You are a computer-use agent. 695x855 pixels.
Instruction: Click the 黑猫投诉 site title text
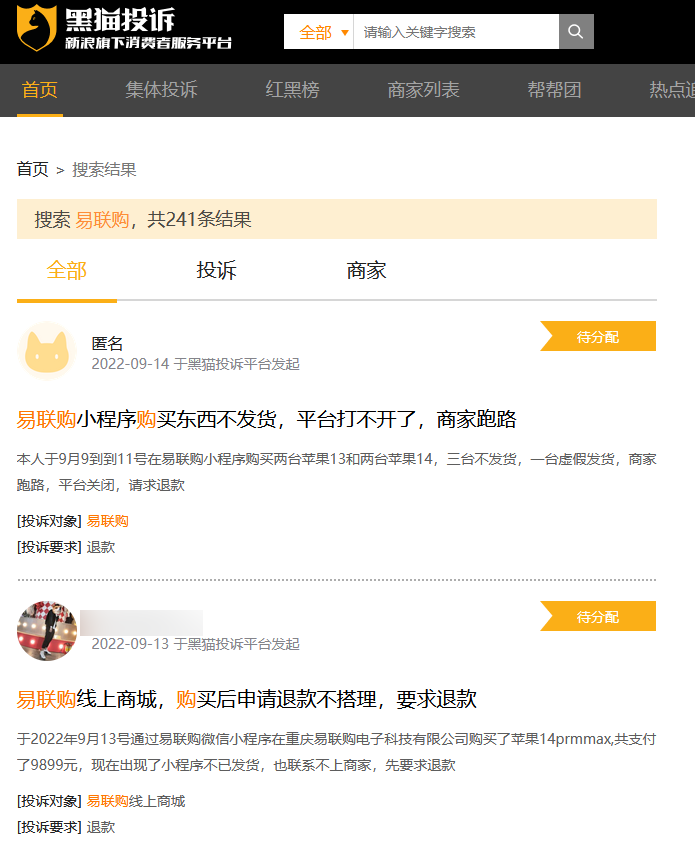[120, 20]
